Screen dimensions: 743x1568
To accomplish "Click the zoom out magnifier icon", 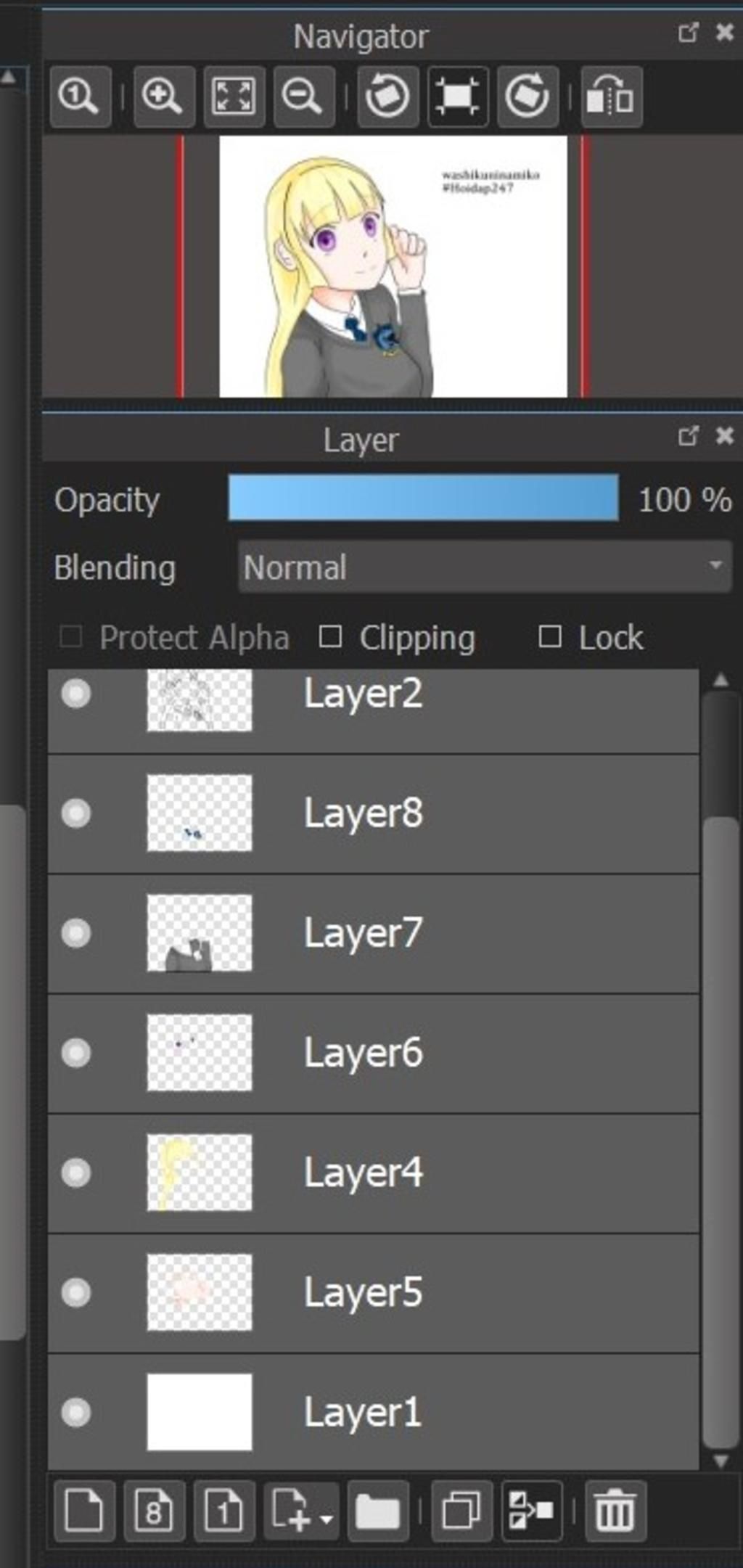I will click(304, 97).
